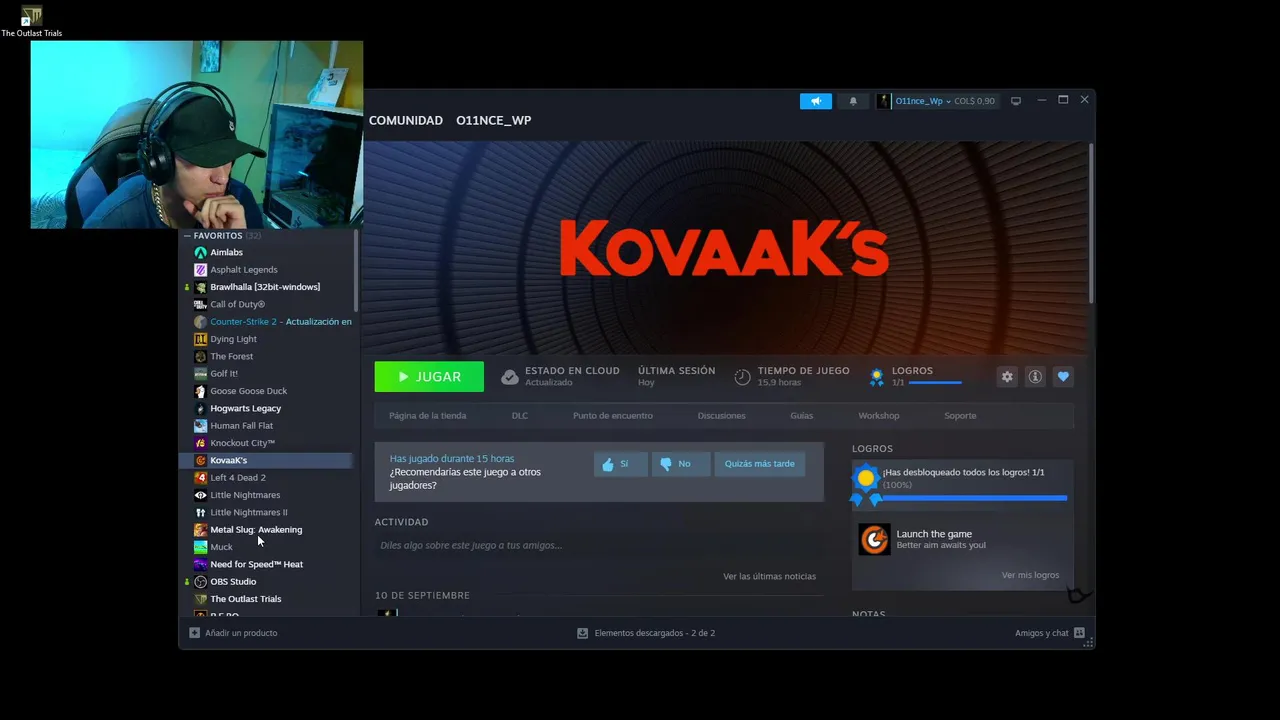Screen dimensions: 1280x720
Task: Select Little Nightmares II game icon
Action: (x=200, y=512)
